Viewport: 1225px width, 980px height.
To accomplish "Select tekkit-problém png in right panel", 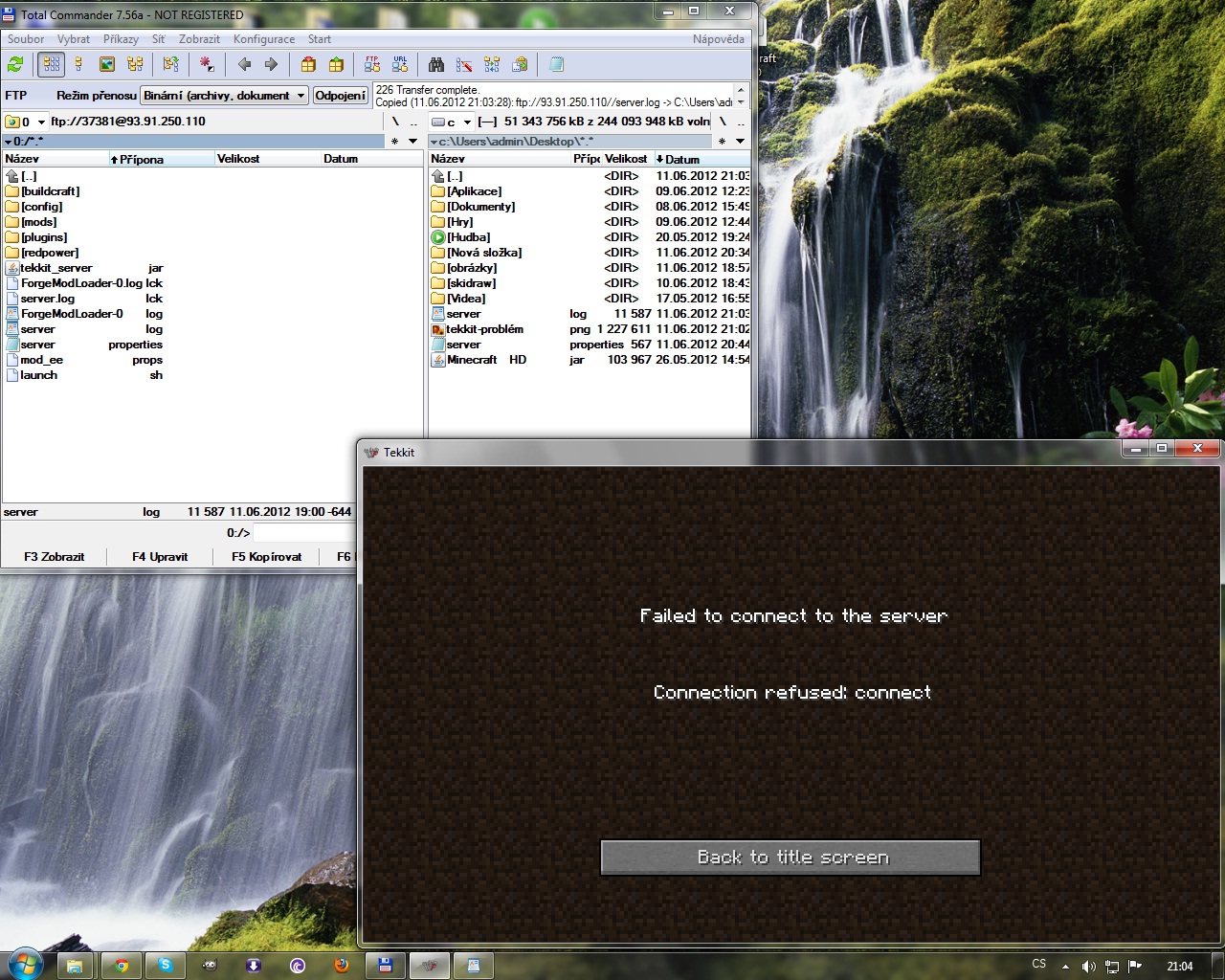I will 590,329.
